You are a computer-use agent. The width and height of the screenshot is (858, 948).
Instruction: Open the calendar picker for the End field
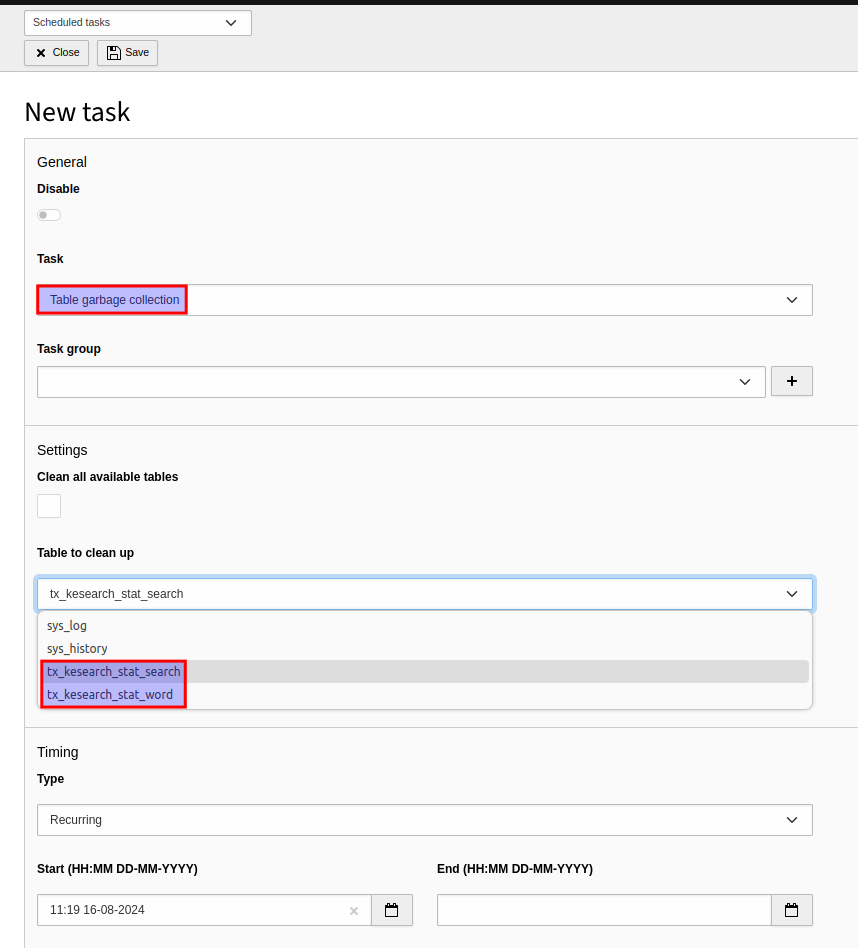[x=791, y=910]
